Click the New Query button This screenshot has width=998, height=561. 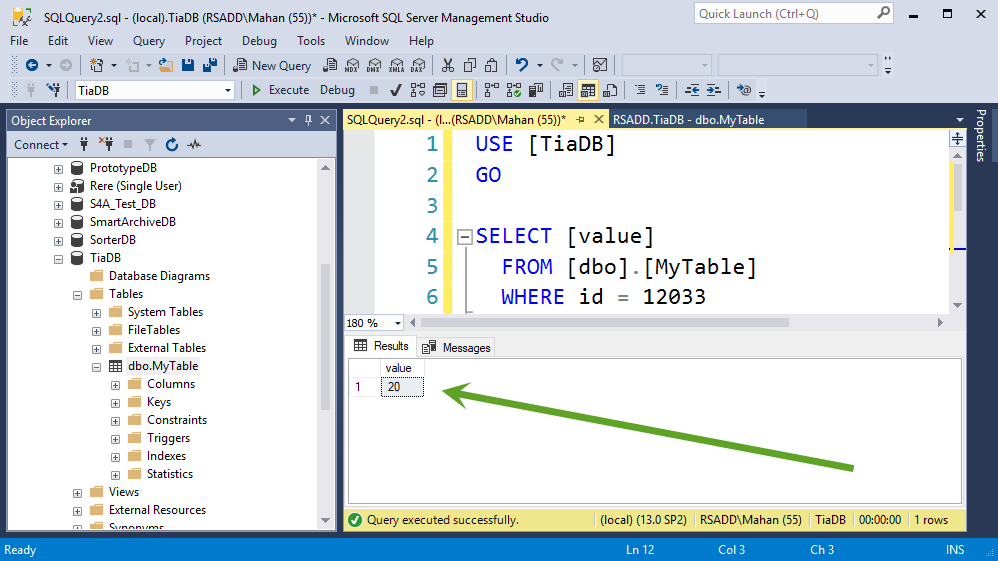[272, 66]
